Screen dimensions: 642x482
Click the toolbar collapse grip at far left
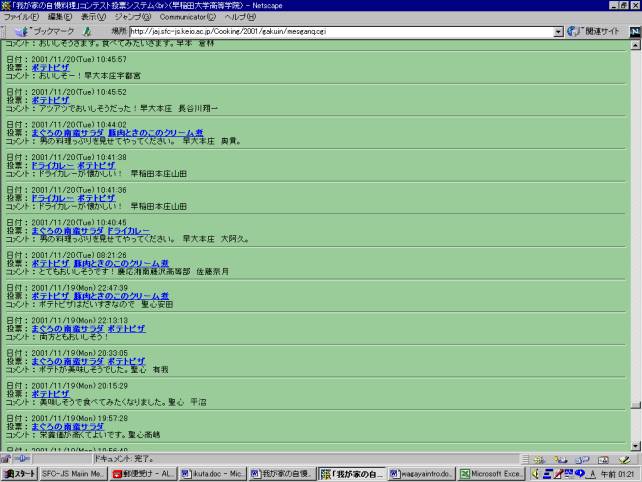[x=3, y=31]
